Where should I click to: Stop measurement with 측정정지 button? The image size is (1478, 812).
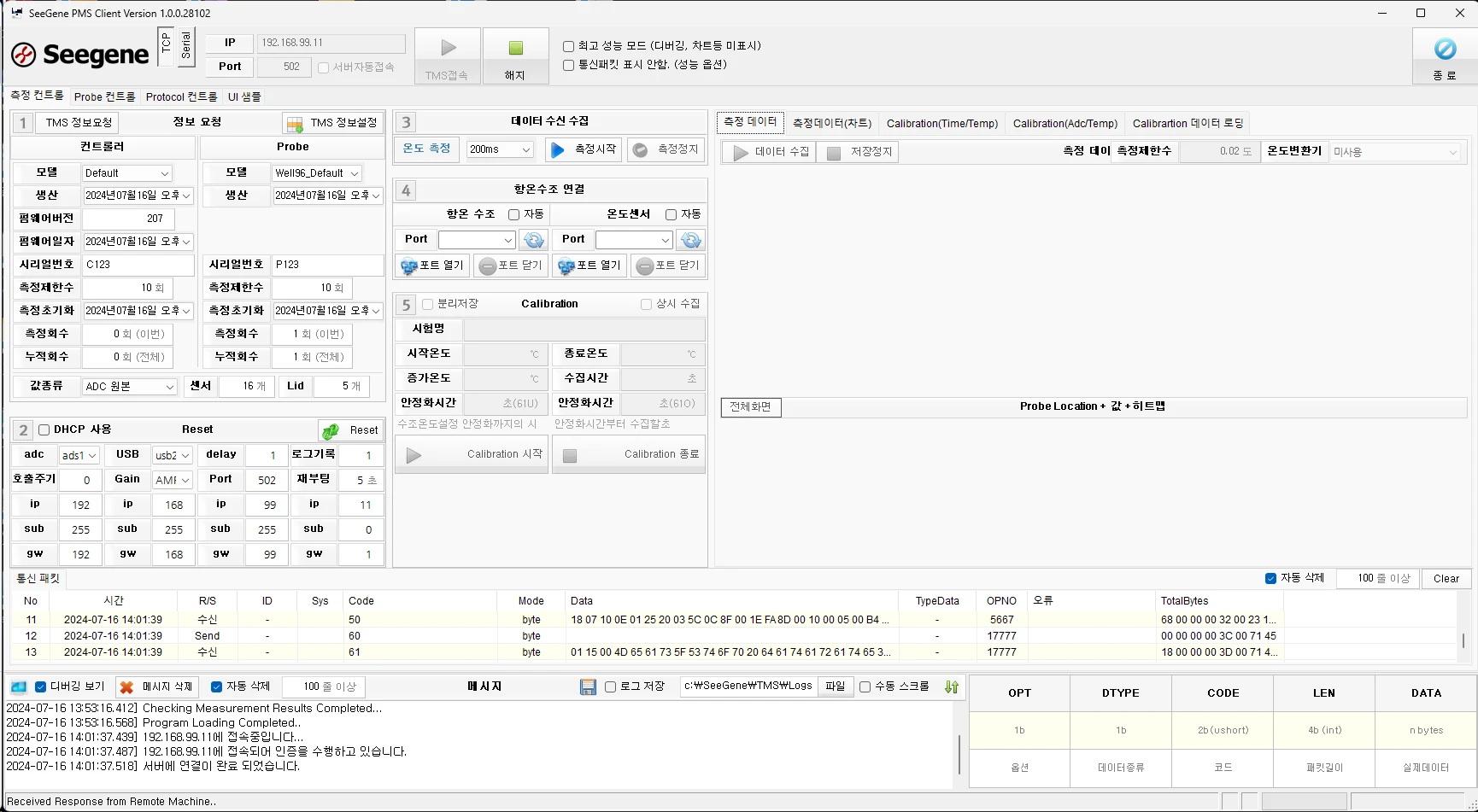pyautogui.click(x=666, y=149)
